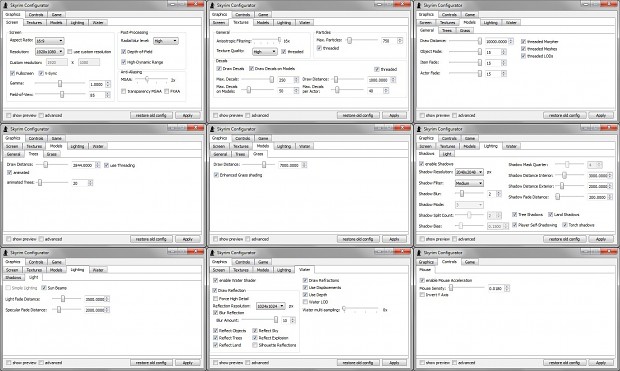
Task: Click the Blur Amount slider in the Water settings
Action: [260, 320]
